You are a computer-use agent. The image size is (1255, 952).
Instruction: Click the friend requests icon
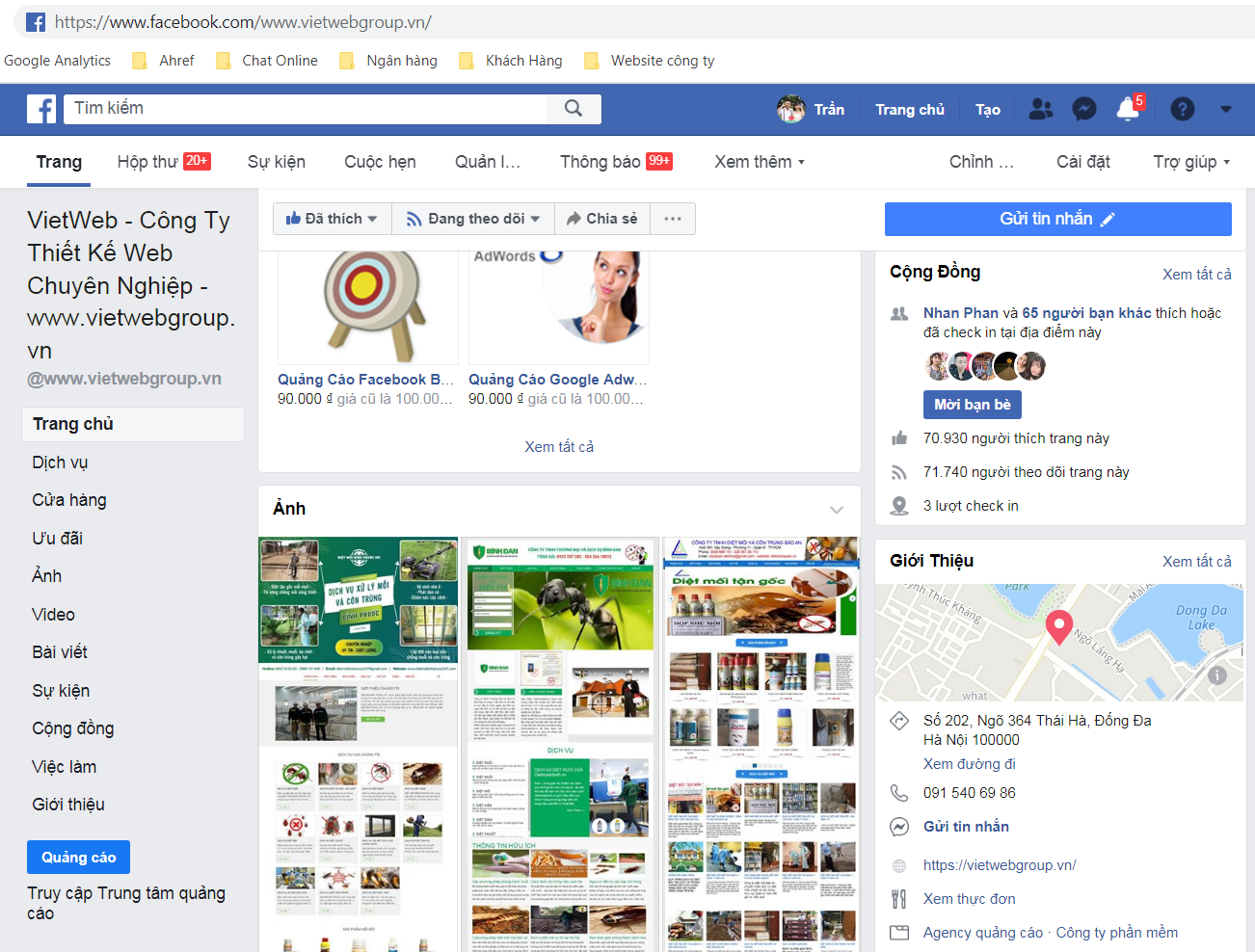click(1040, 109)
